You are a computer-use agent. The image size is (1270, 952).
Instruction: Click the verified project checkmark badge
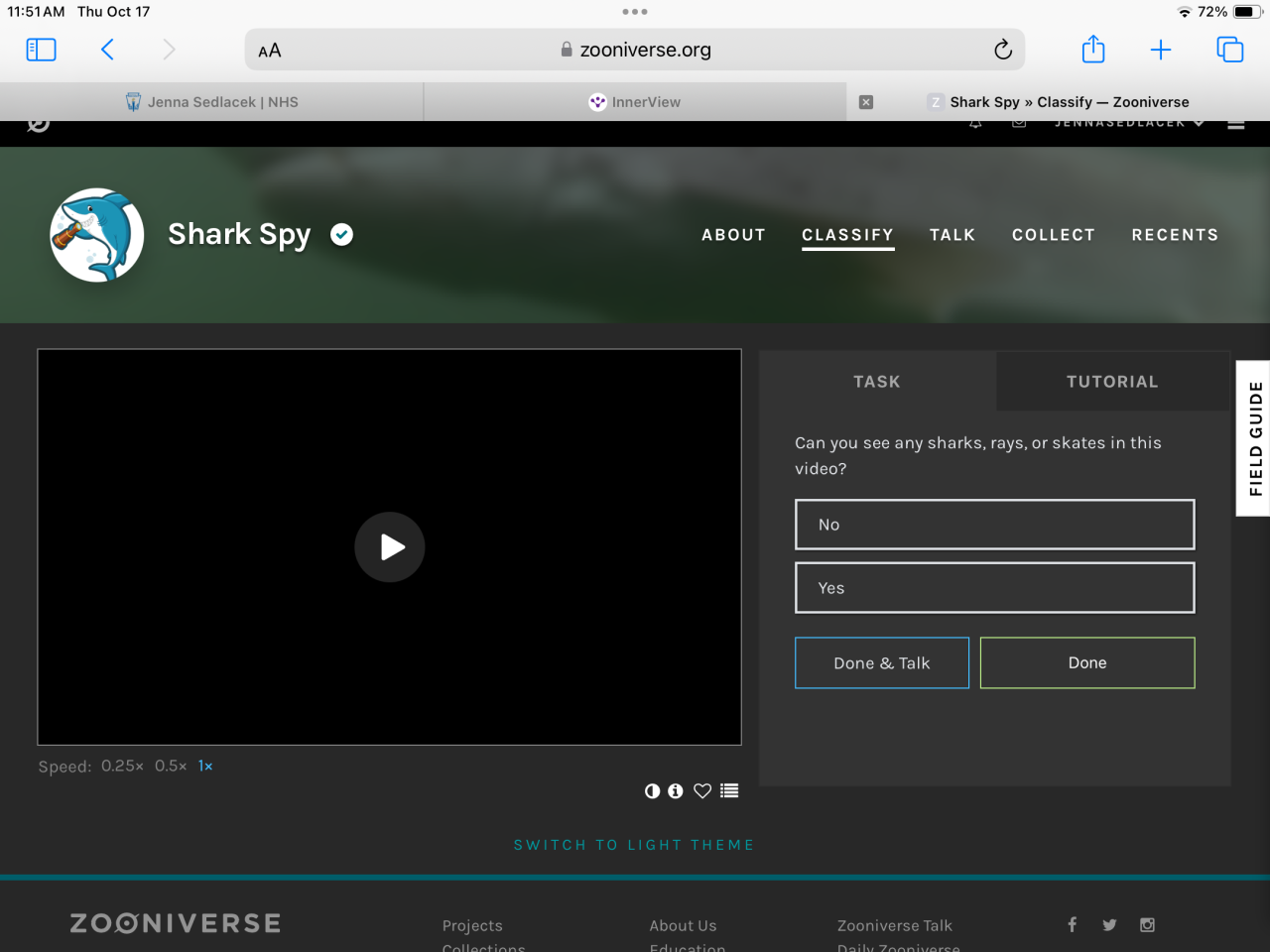[x=342, y=234]
